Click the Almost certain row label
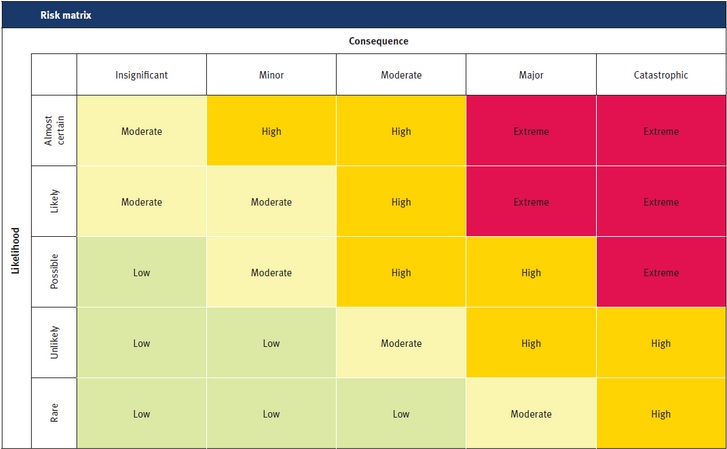The image size is (727, 449). [54, 131]
